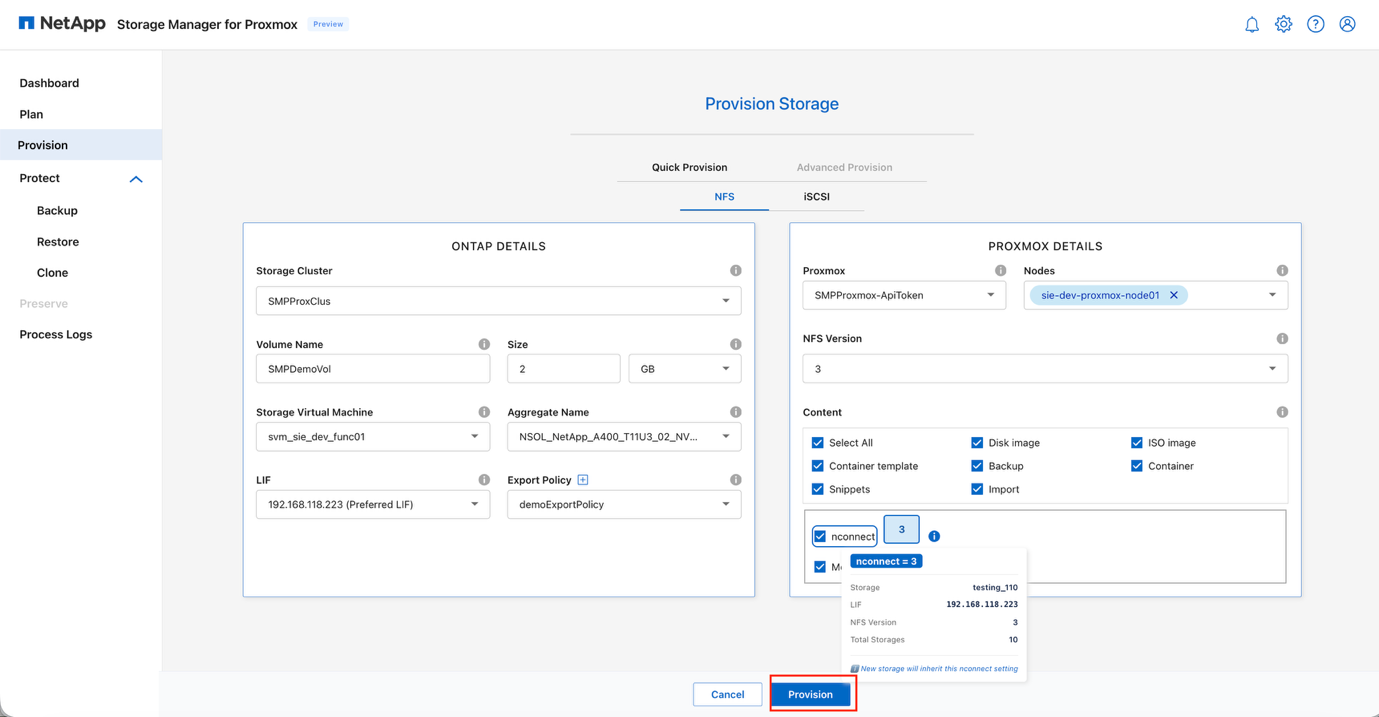Toggle the nconnect checkbox
The width and height of the screenshot is (1379, 717).
819,536
